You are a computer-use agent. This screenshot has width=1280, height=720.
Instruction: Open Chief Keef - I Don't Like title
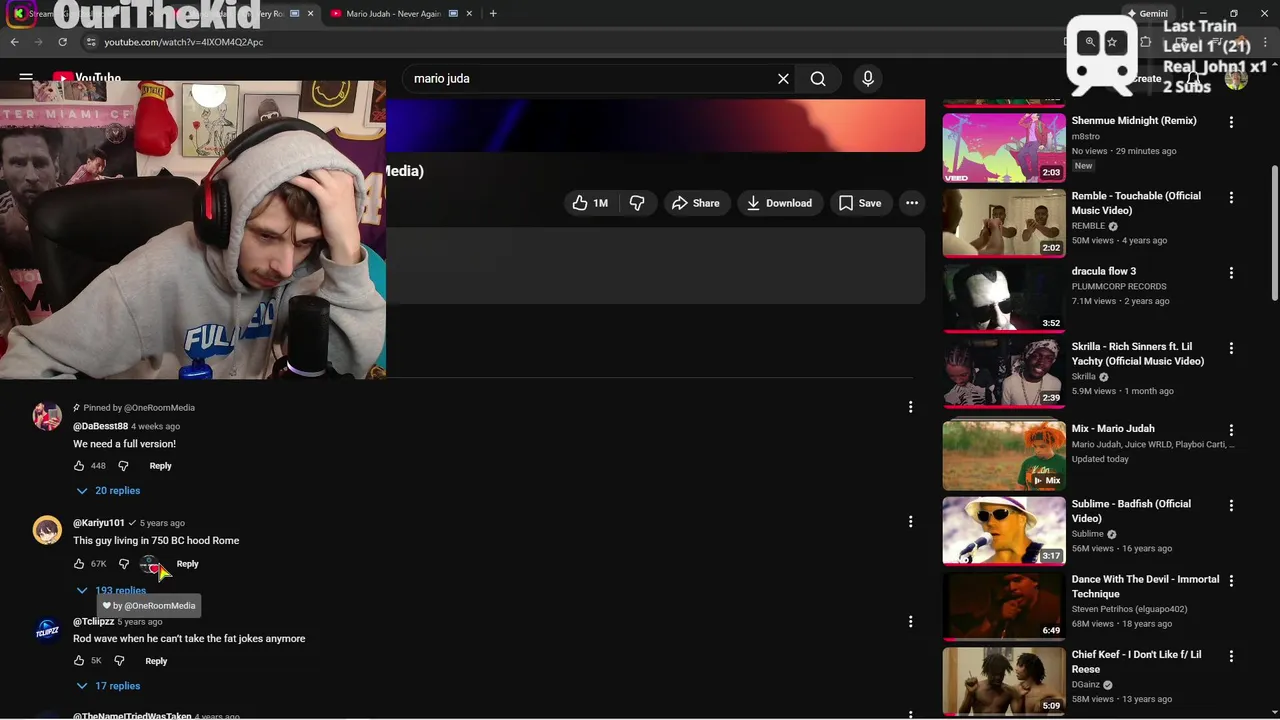tap(1136, 662)
